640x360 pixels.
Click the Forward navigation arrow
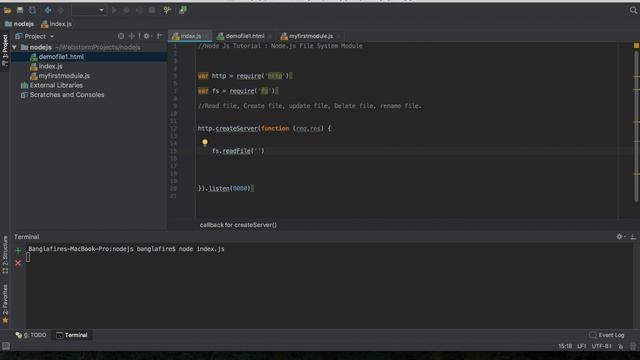[60, 10]
